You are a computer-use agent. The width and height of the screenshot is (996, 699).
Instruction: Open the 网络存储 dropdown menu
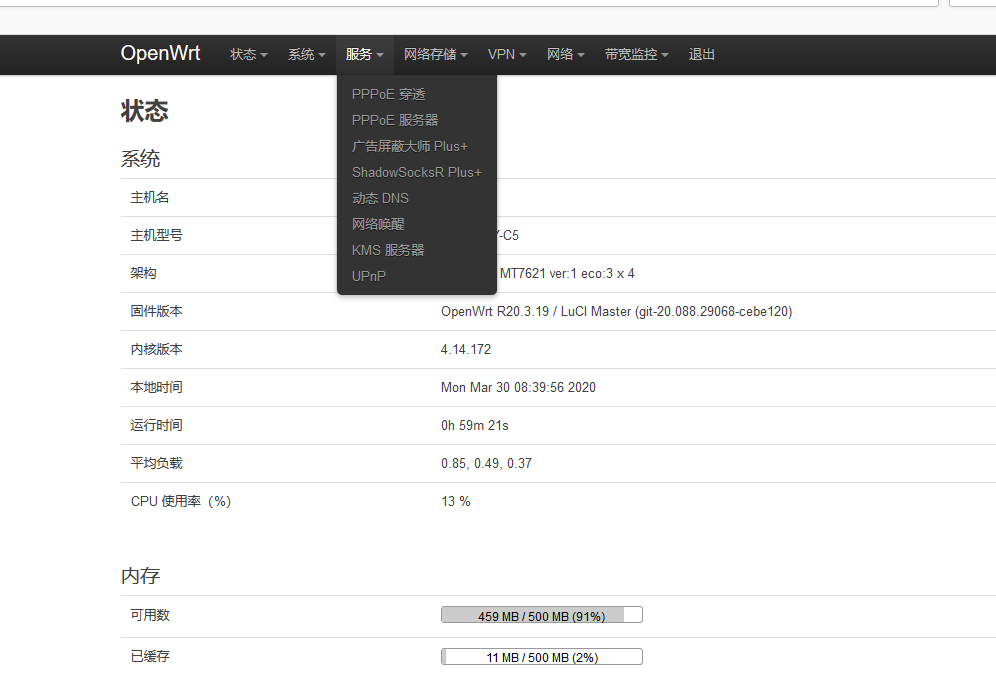(436, 55)
